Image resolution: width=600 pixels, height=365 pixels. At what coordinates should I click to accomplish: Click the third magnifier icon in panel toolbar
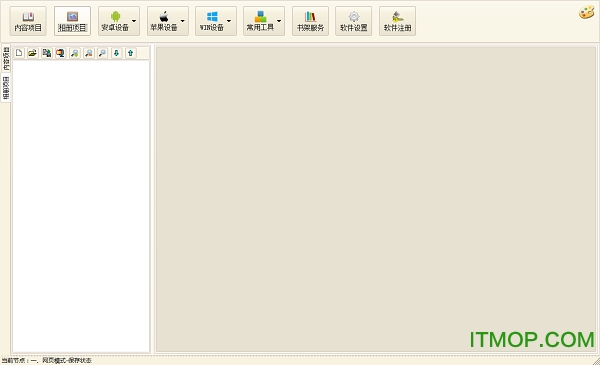coord(103,53)
